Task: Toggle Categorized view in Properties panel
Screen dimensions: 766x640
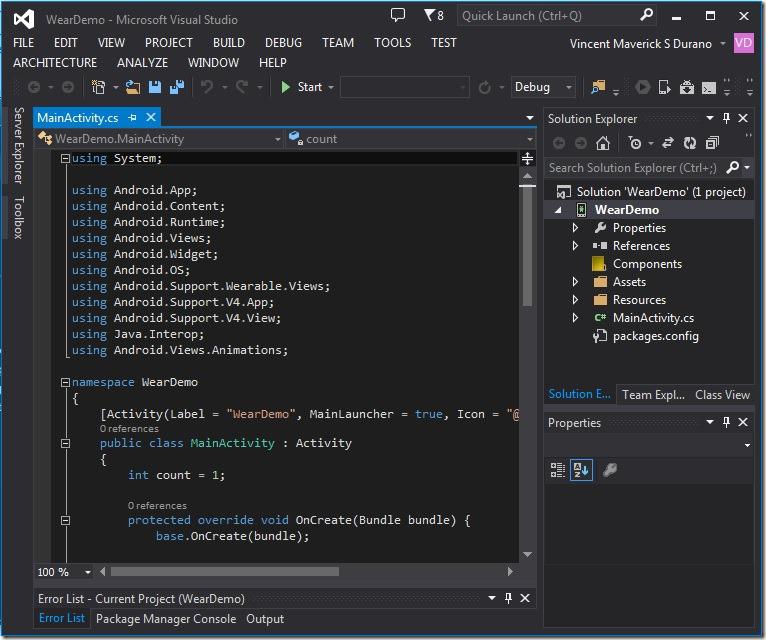Action: (x=558, y=470)
